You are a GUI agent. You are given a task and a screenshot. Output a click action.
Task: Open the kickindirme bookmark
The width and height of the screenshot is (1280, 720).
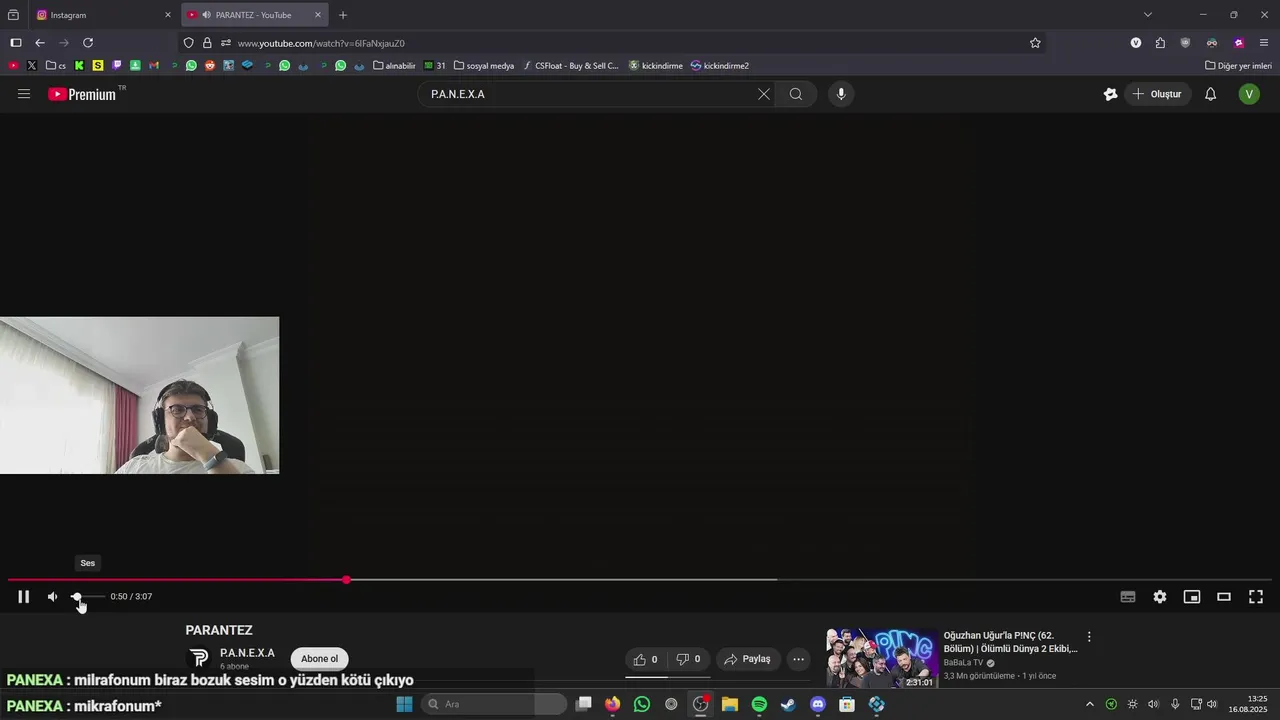[x=655, y=66]
